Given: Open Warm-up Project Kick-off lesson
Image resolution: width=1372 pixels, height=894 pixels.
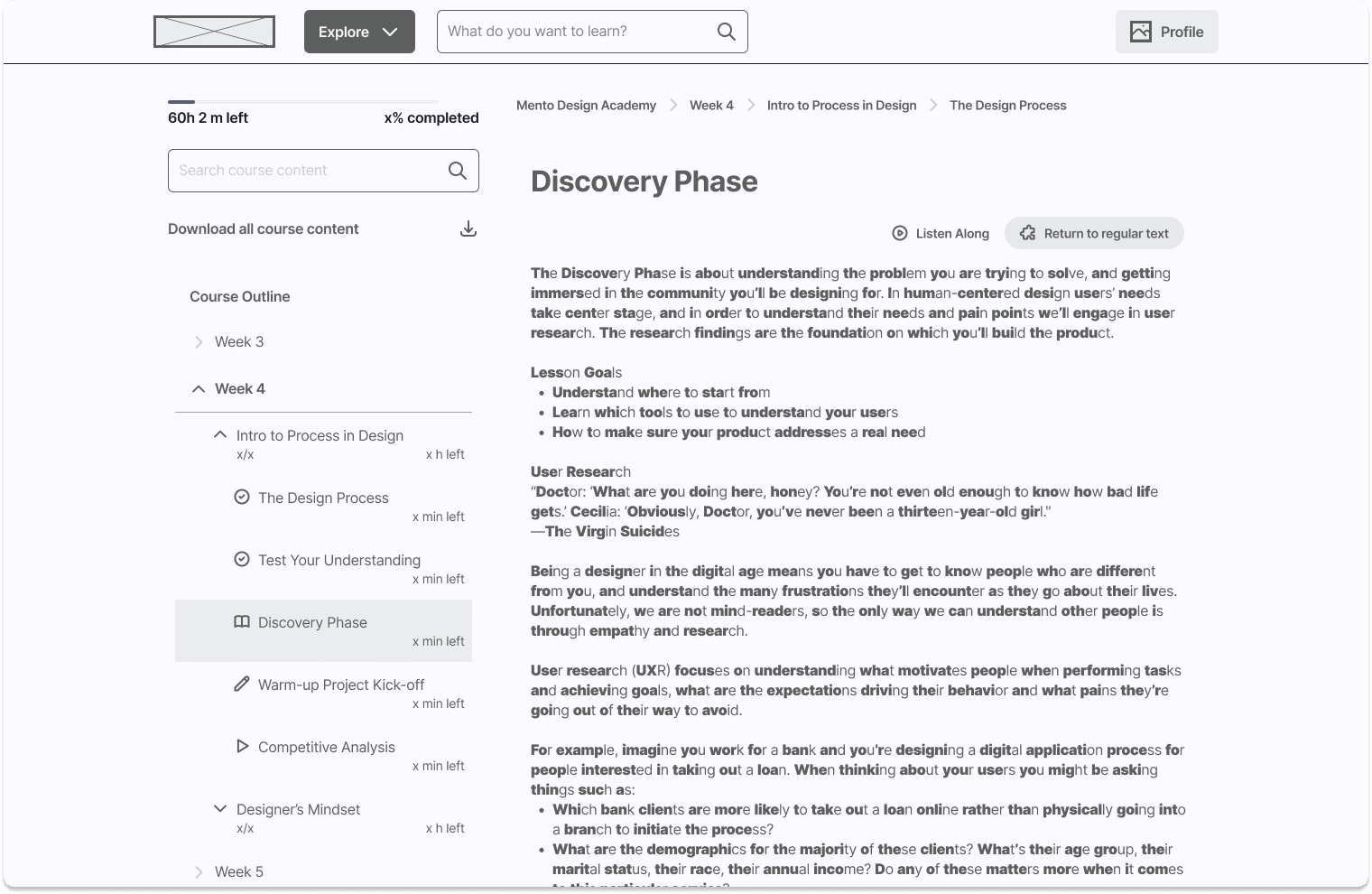Looking at the screenshot, I should (341, 685).
